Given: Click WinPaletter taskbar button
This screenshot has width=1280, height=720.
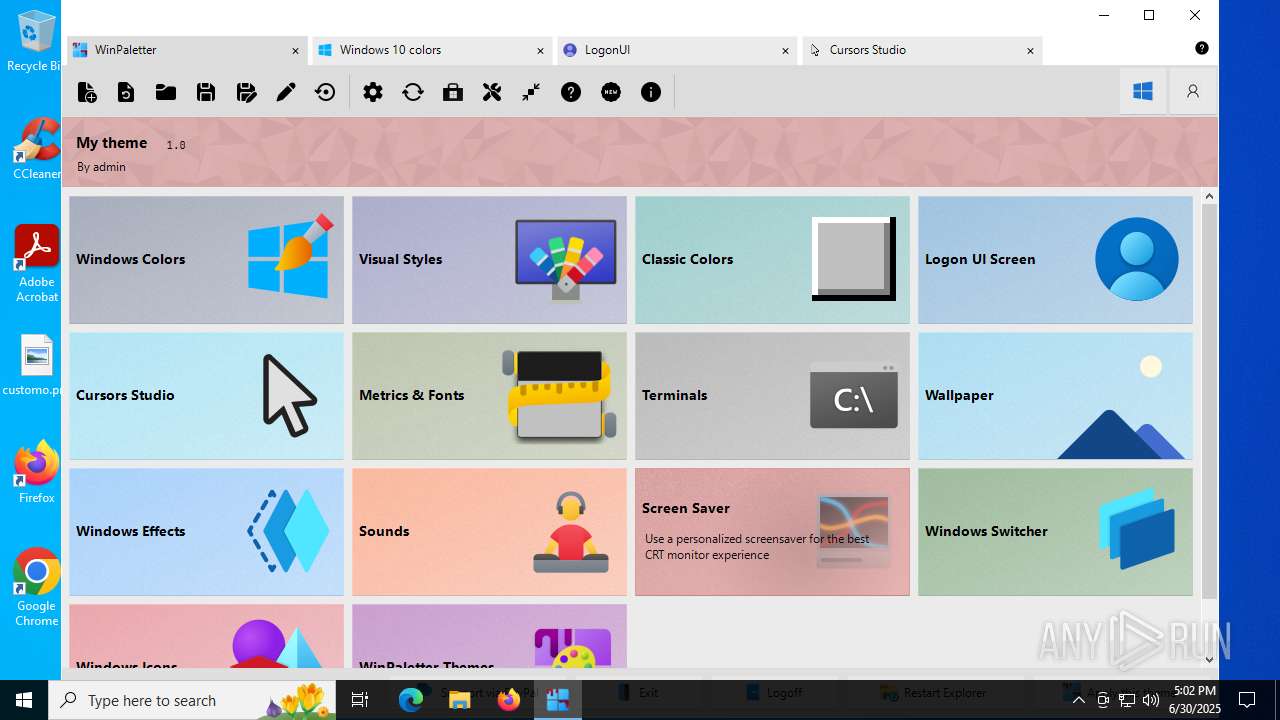Looking at the screenshot, I should coord(558,700).
